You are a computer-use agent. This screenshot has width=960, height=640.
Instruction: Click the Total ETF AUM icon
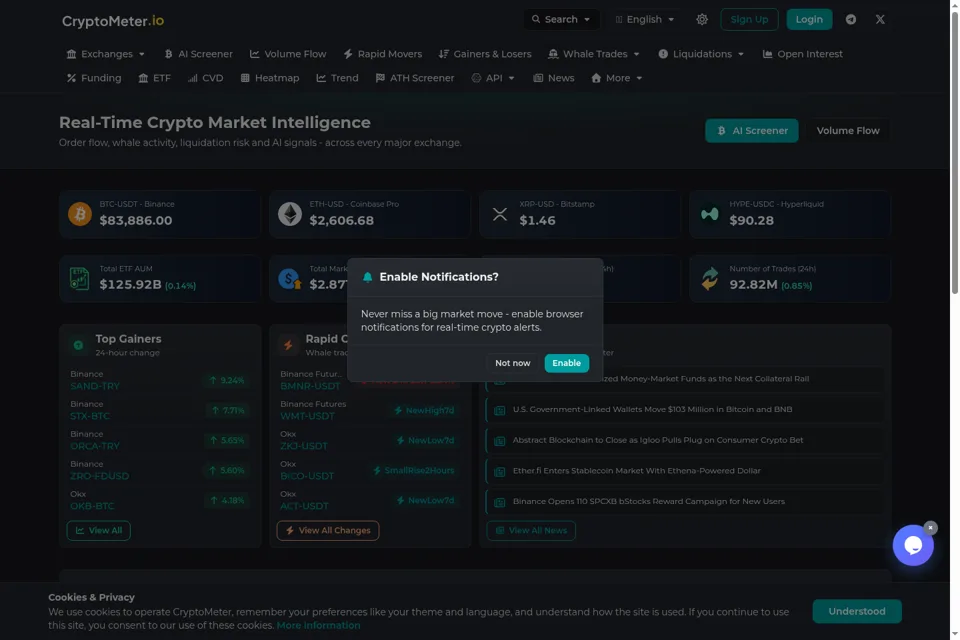coord(80,279)
